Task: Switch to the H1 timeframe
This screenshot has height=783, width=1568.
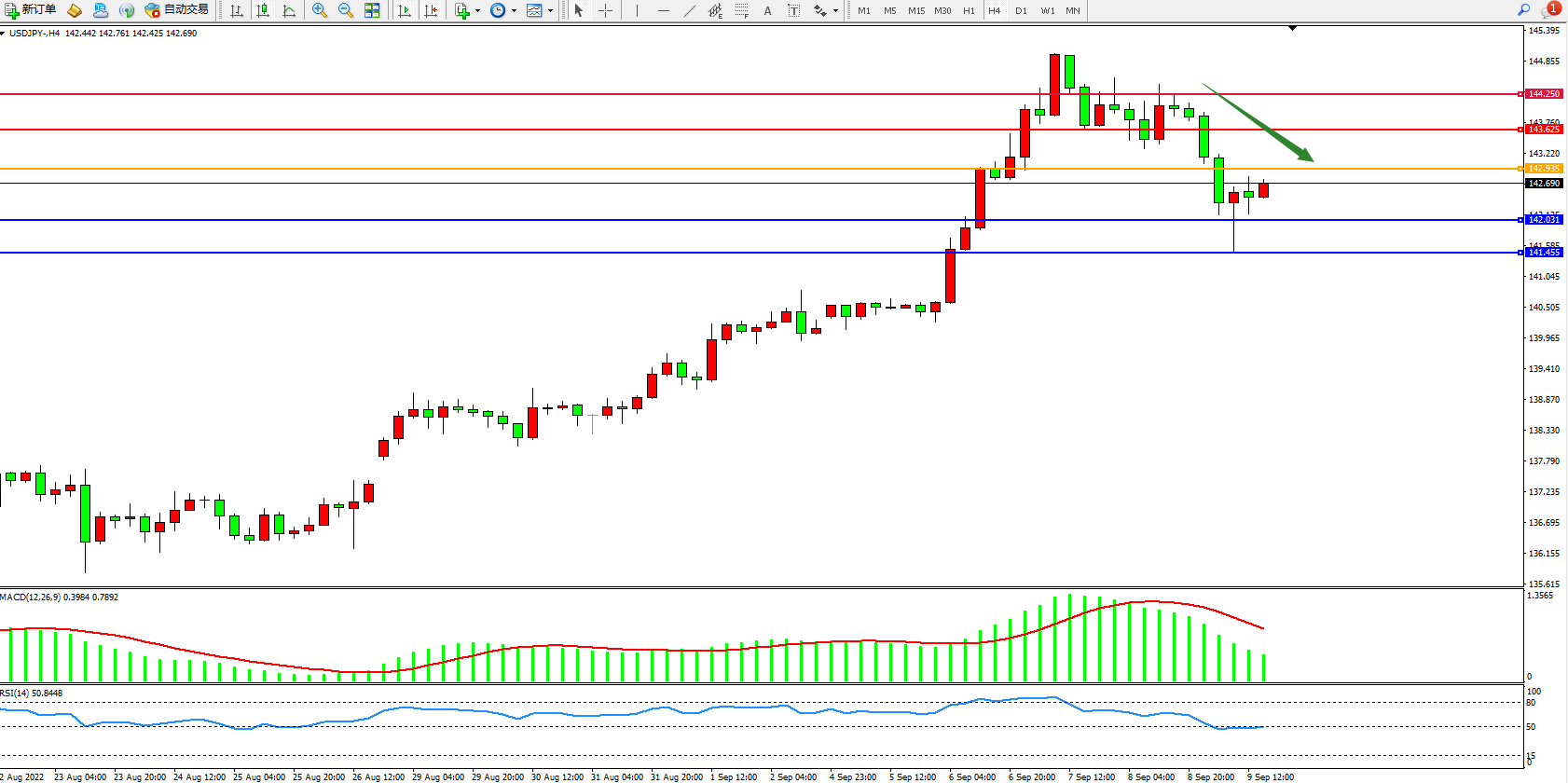Action: click(969, 10)
